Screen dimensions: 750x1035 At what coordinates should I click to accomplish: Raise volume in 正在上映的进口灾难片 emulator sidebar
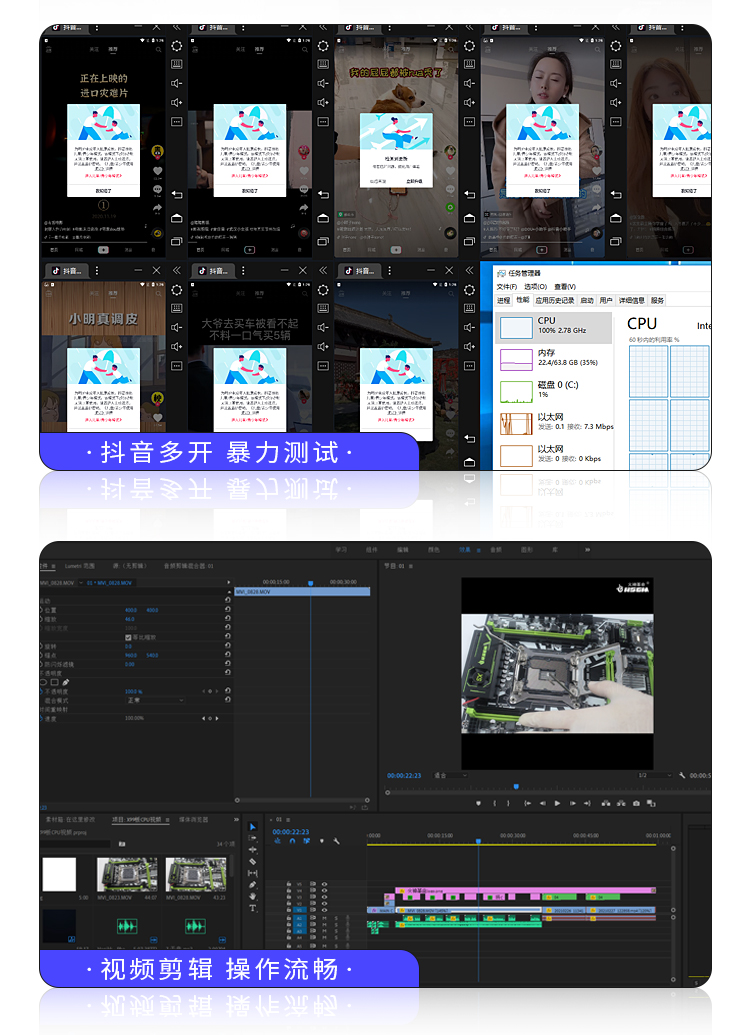tap(176, 102)
